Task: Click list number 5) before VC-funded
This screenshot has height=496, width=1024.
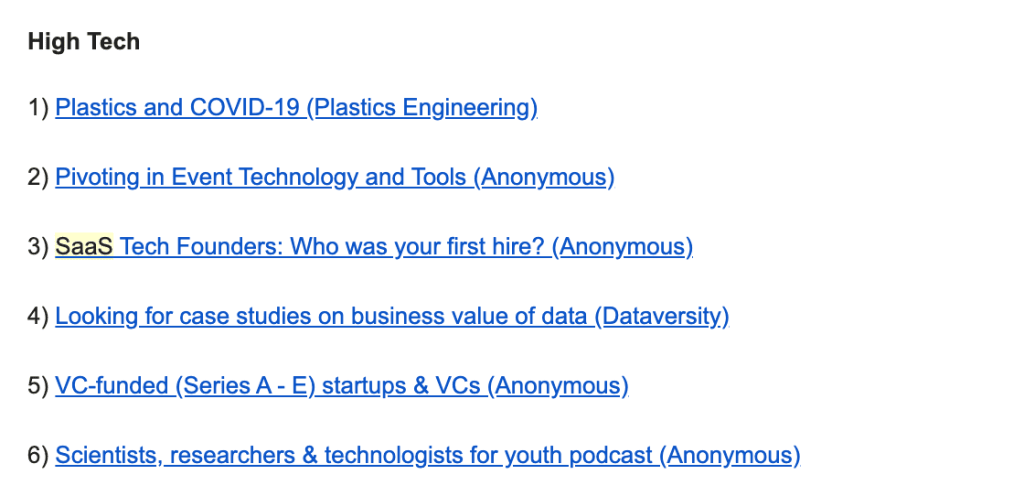Action: (x=39, y=386)
